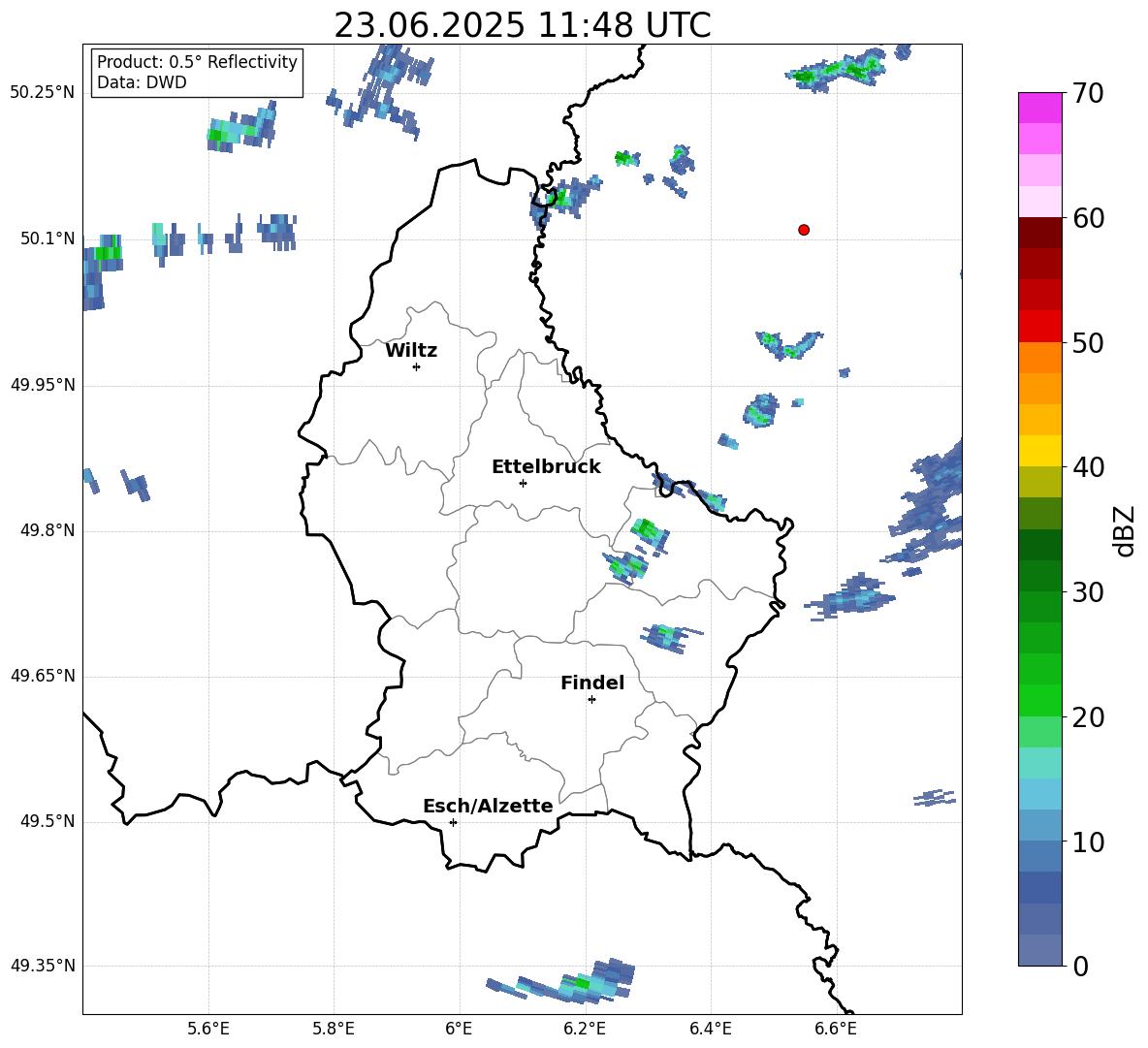This screenshot has width=1148, height=1048.
Task: Click the 6.2°E longitude label
Action: [585, 1029]
